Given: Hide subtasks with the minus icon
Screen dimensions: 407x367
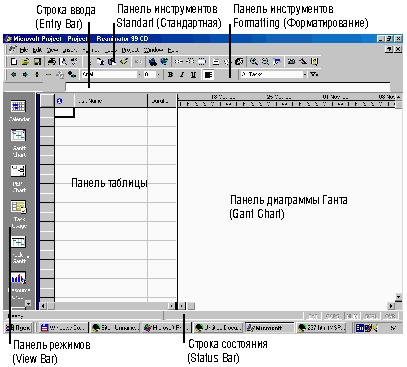Looking at the screenshot, I should 48,75.
